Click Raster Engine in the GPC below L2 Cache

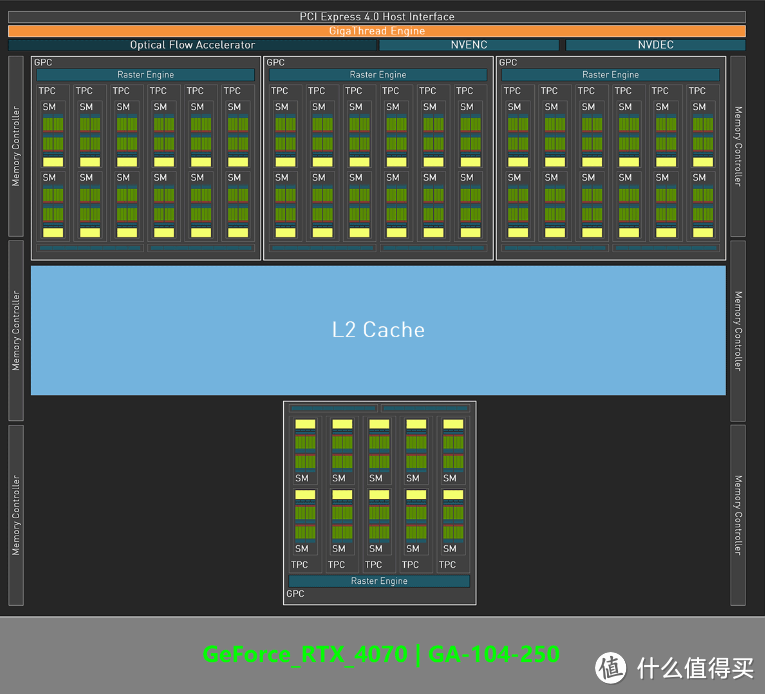pyautogui.click(x=379, y=581)
